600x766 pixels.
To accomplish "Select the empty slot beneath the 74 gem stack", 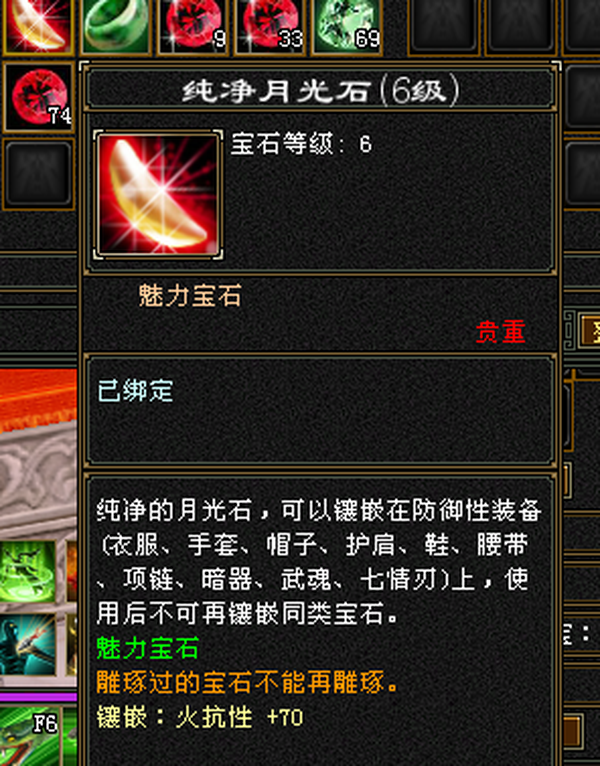I will tap(39, 173).
